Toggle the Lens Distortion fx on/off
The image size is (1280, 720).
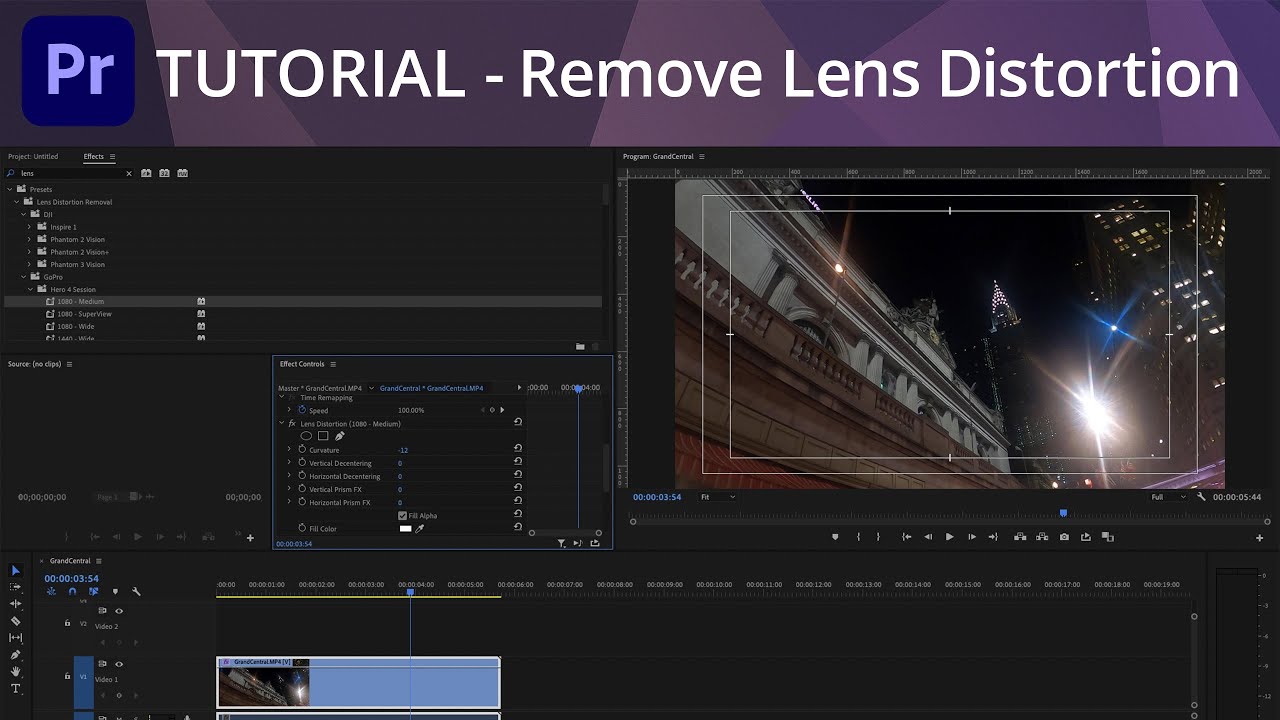point(292,424)
